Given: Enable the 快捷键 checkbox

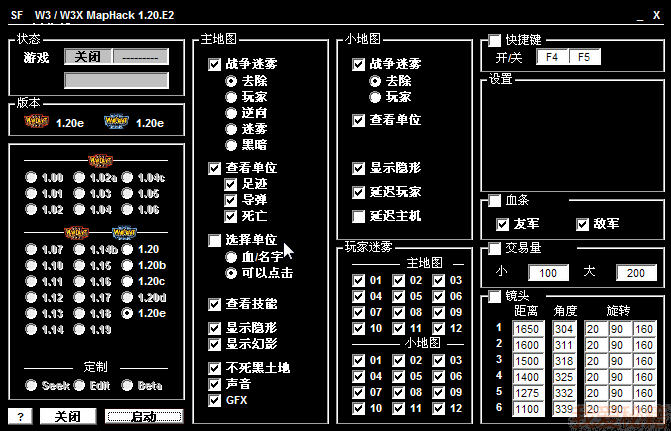Looking at the screenshot, I should coord(495,40).
